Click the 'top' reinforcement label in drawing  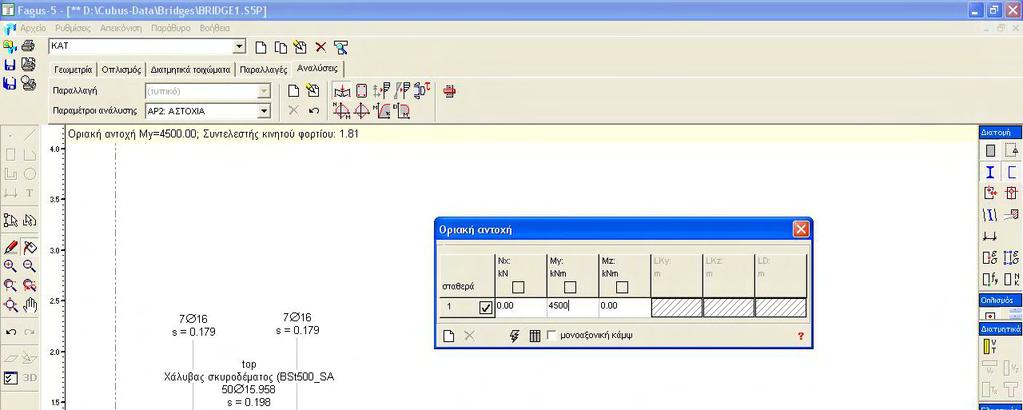249,364
